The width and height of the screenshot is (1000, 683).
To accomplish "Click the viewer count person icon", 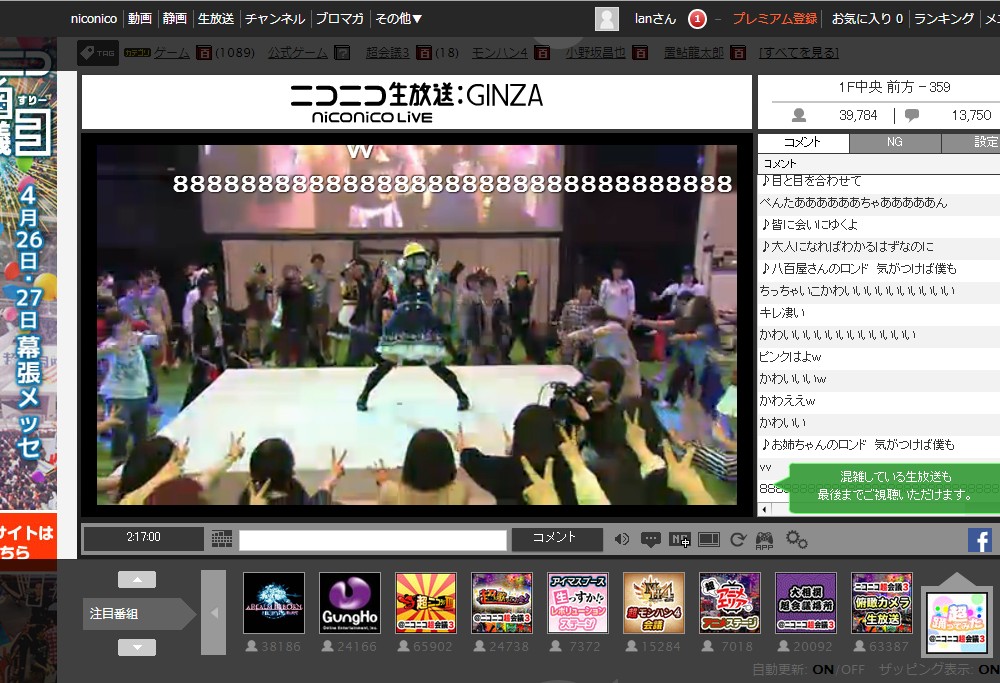I will (798, 115).
